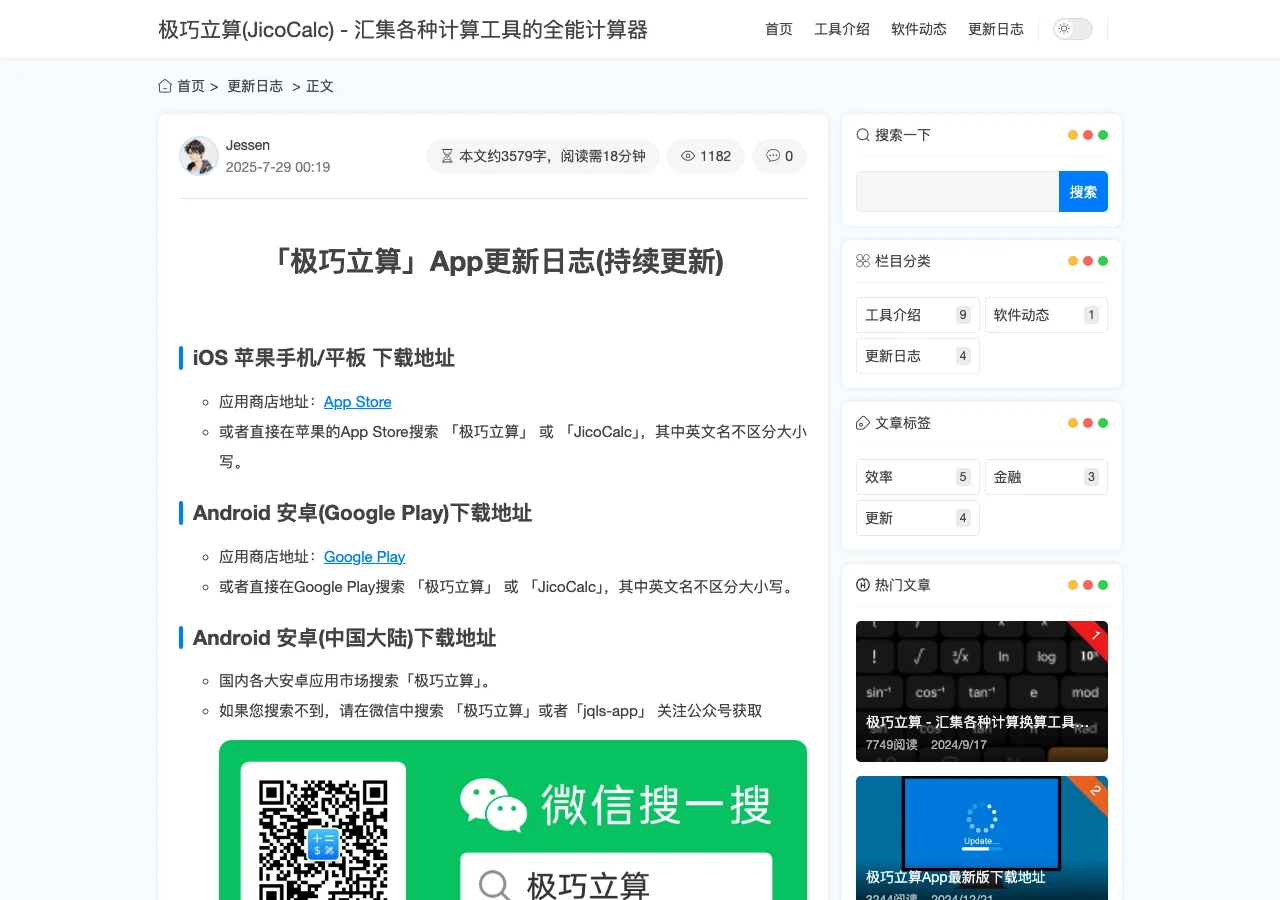Select the 效率 tag
1280x900 pixels.
click(918, 477)
